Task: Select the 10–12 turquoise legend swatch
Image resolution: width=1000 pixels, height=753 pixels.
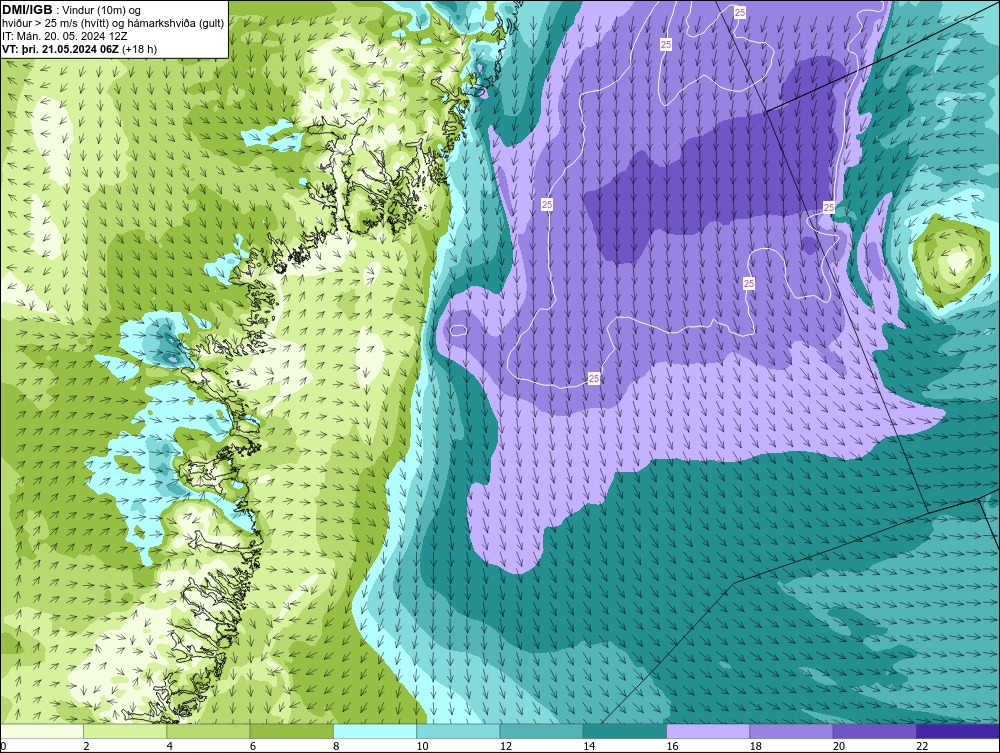Action: 458,731
